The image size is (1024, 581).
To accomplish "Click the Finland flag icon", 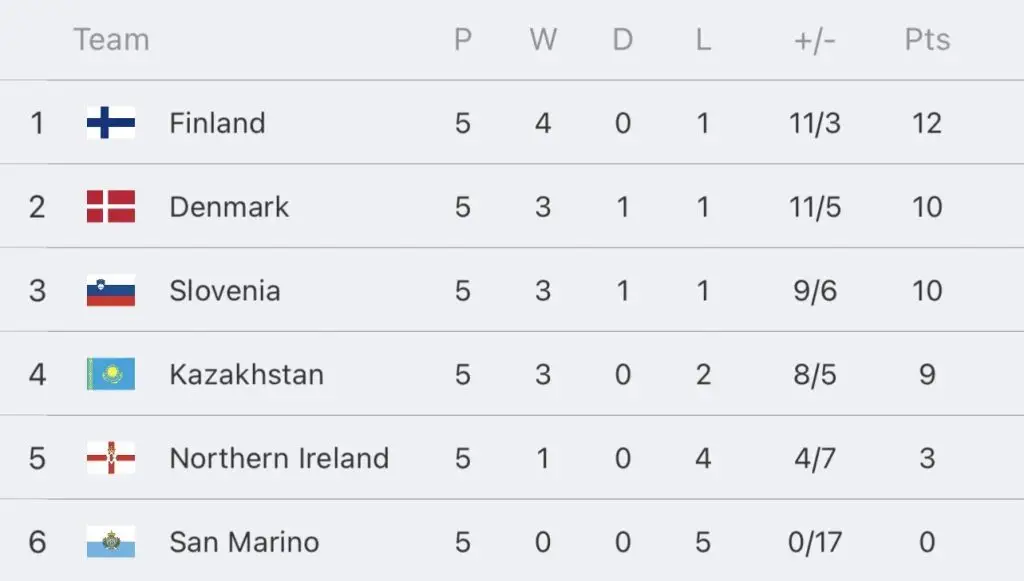I will click(x=111, y=123).
